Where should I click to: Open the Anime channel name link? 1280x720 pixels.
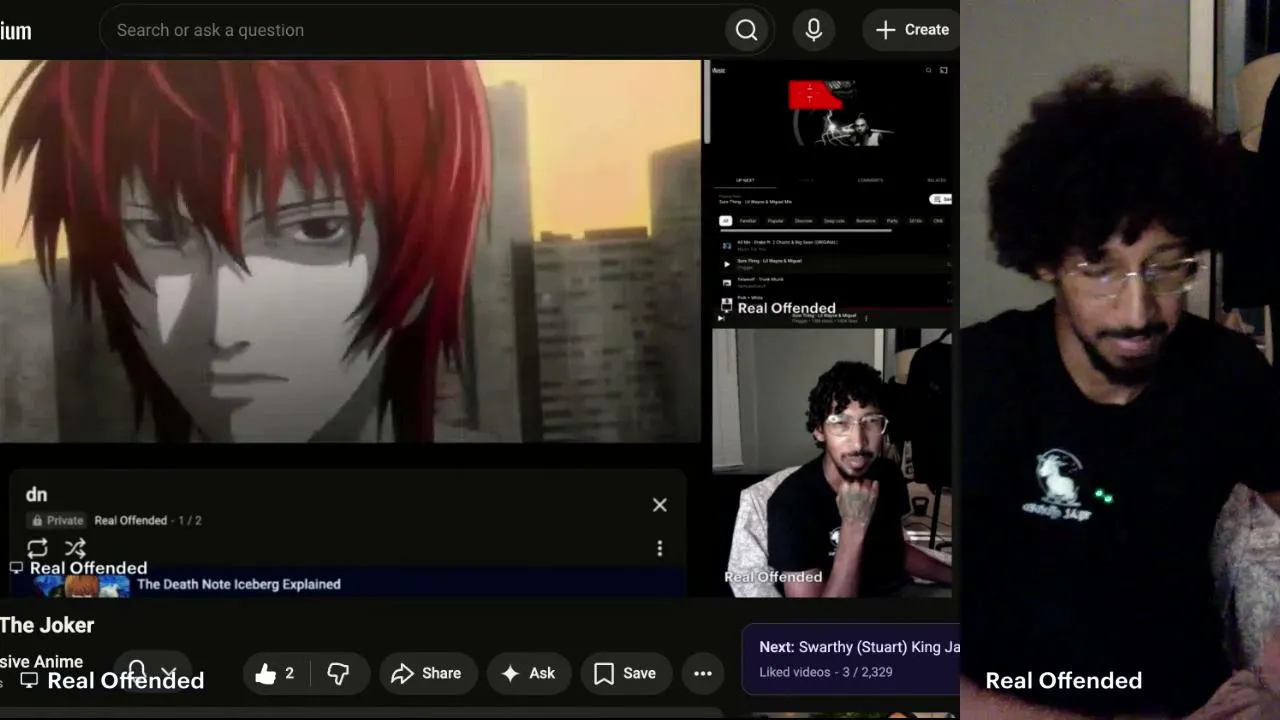tap(41, 661)
